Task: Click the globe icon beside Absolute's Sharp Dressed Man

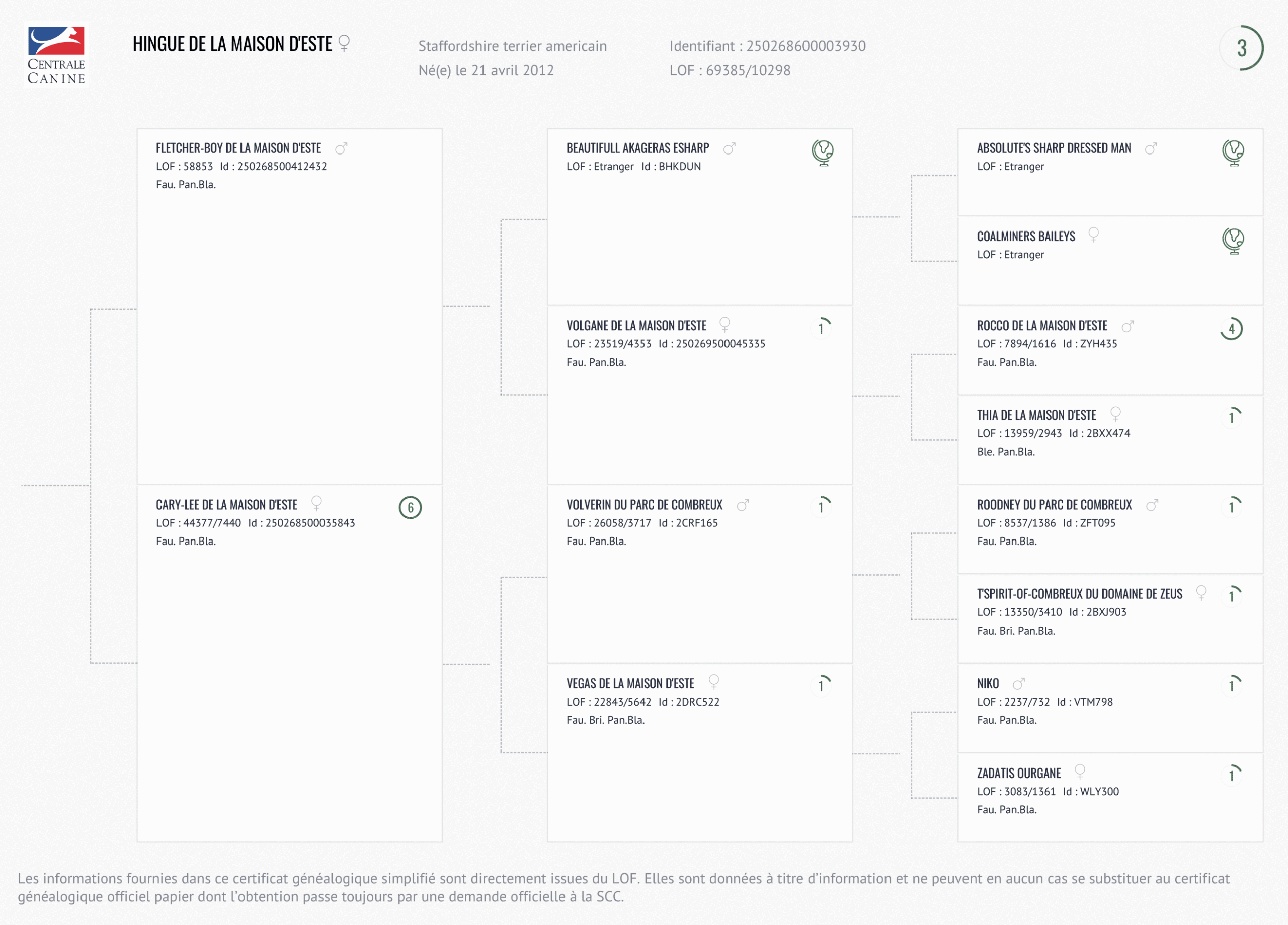Action: [x=1232, y=152]
